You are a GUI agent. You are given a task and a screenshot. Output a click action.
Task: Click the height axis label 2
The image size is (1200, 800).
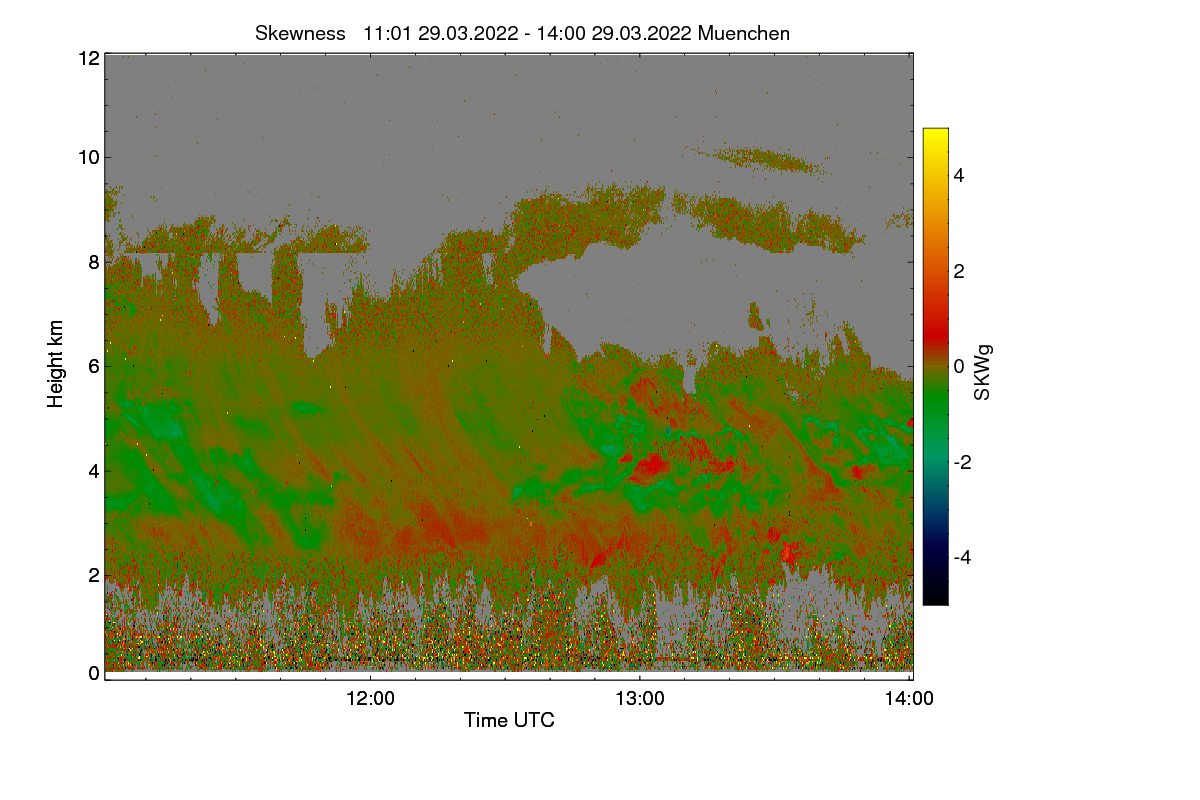93,574
